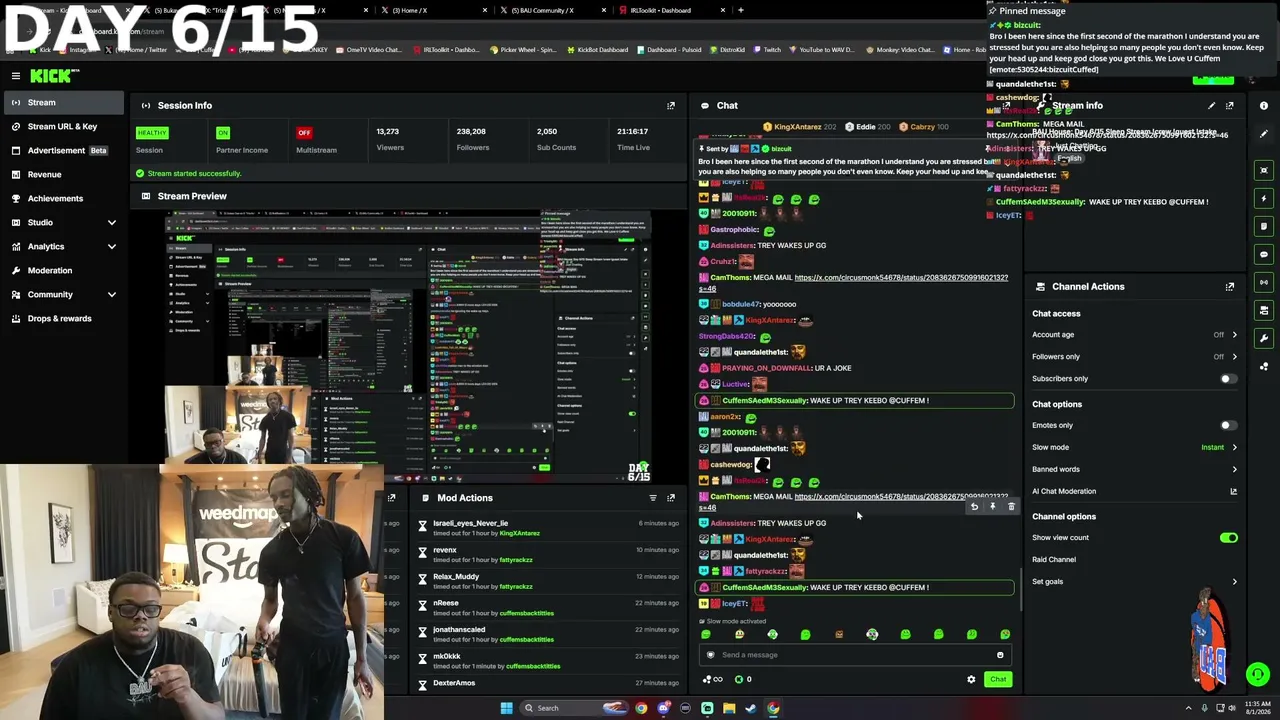1280x720 pixels.
Task: Pop out the Stream info panel
Action: tap(1230, 105)
